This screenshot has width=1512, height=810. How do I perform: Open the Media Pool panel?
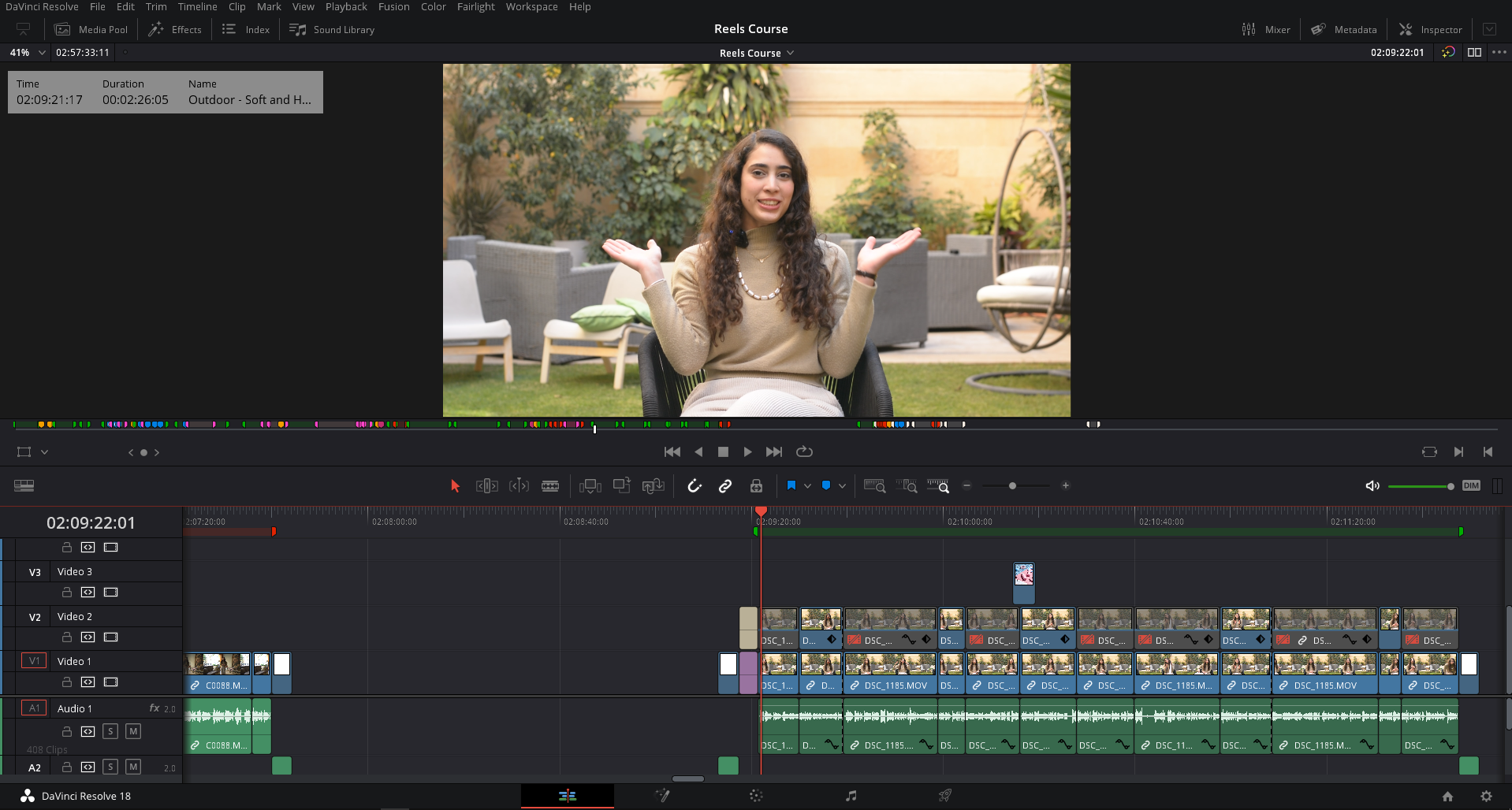[91, 29]
